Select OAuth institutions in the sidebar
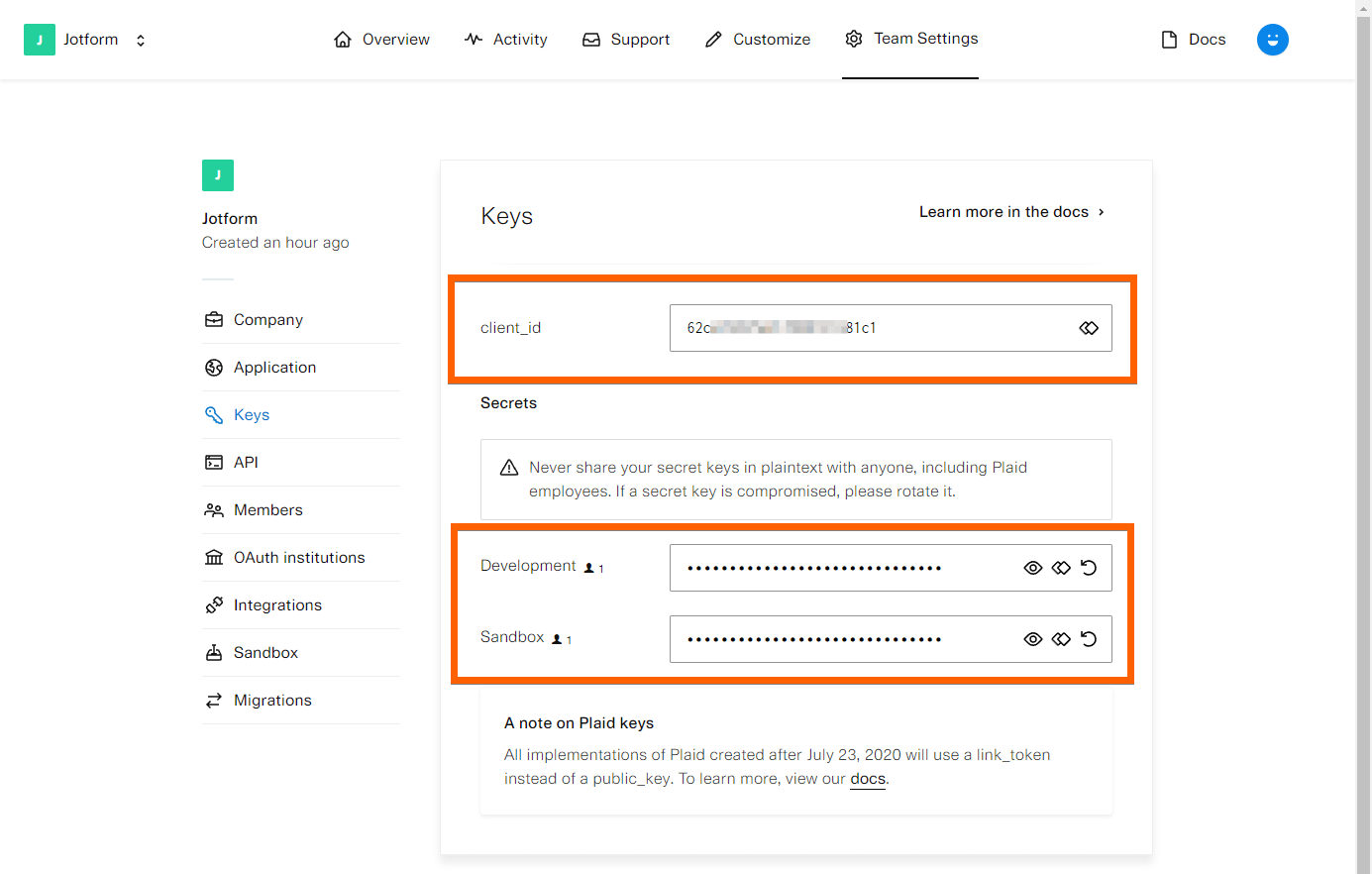This screenshot has height=874, width=1372. 299,558
